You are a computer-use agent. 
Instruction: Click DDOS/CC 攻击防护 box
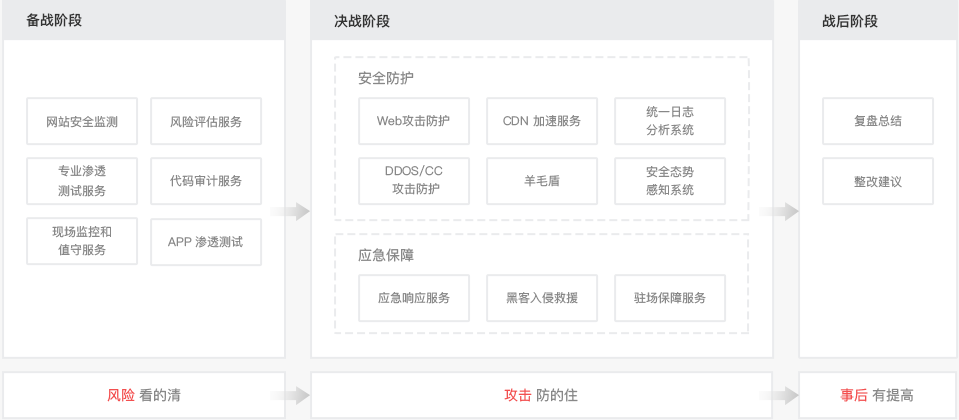tap(413, 180)
